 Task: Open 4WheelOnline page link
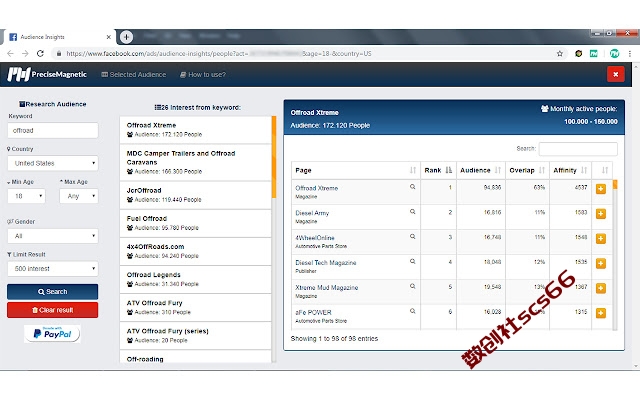pyautogui.click(x=315, y=238)
